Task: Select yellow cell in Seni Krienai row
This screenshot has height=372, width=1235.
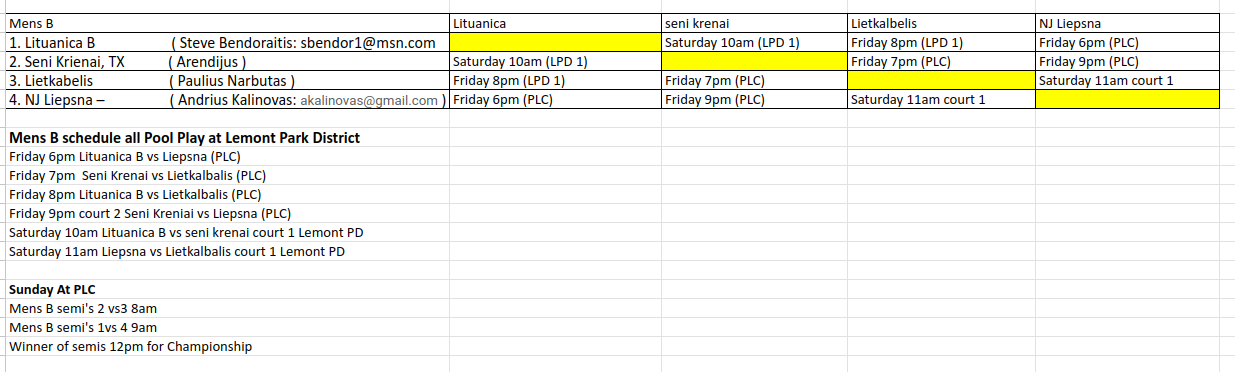Action: click(754, 61)
